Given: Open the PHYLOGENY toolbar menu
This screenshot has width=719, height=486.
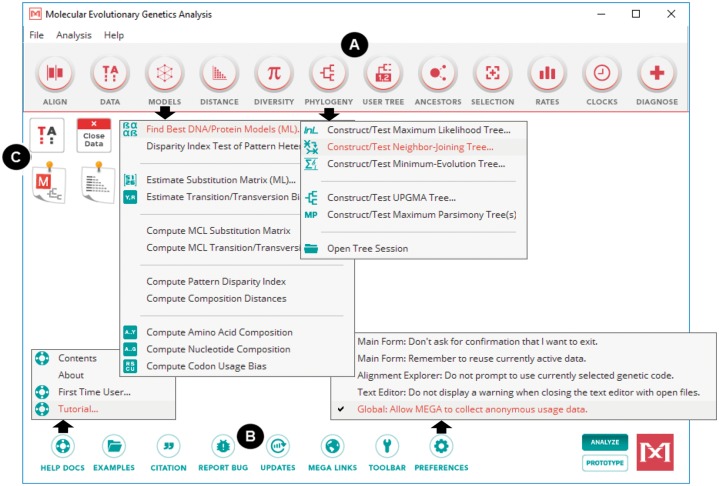Looking at the screenshot, I should click(x=328, y=73).
